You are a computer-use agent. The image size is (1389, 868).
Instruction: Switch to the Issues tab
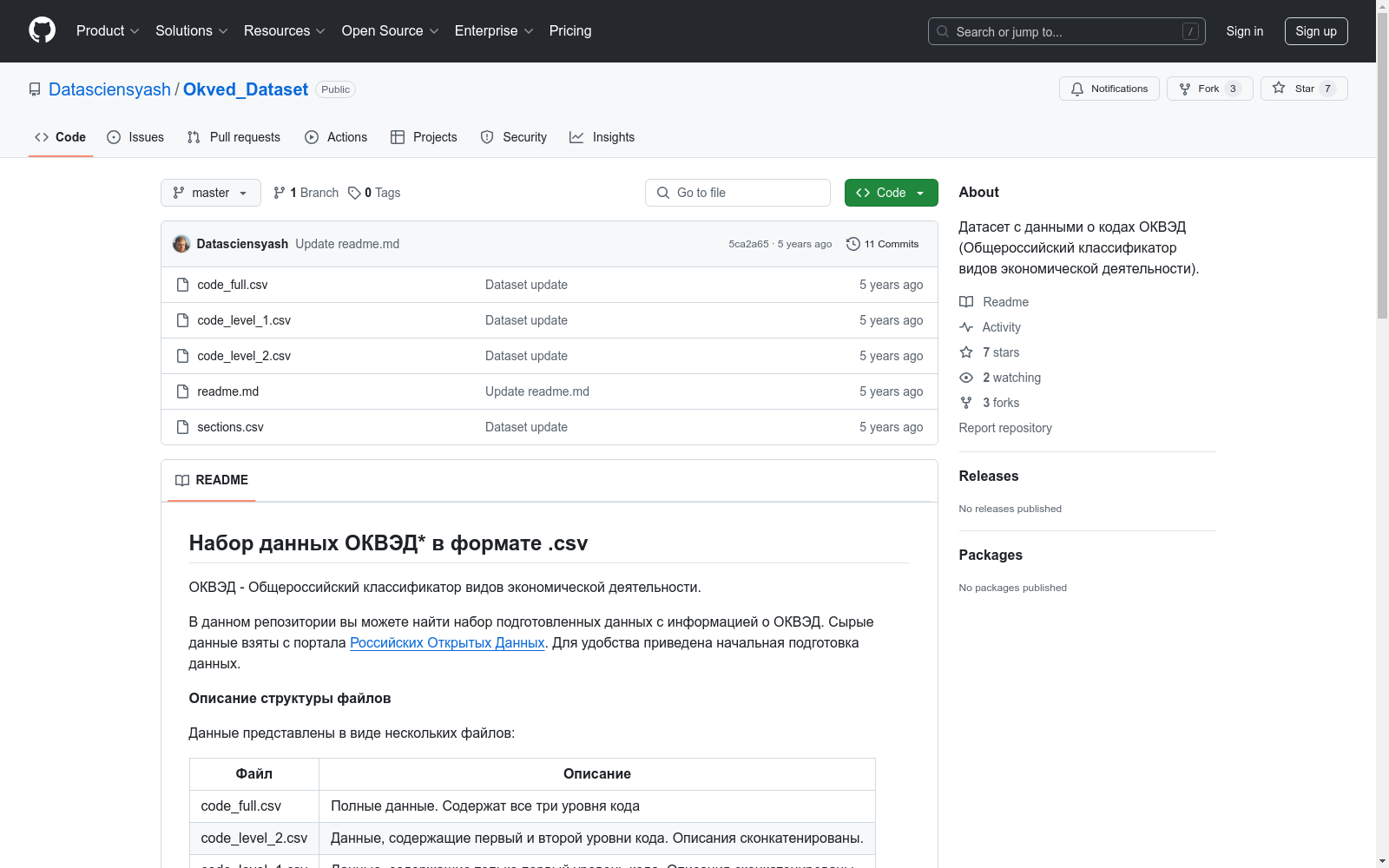(135, 137)
